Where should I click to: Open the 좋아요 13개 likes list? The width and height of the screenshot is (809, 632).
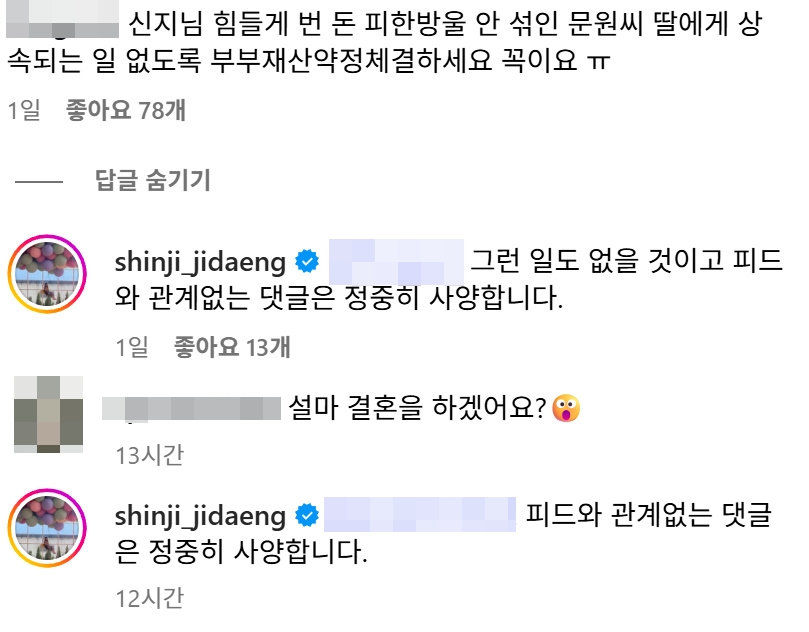coord(232,347)
